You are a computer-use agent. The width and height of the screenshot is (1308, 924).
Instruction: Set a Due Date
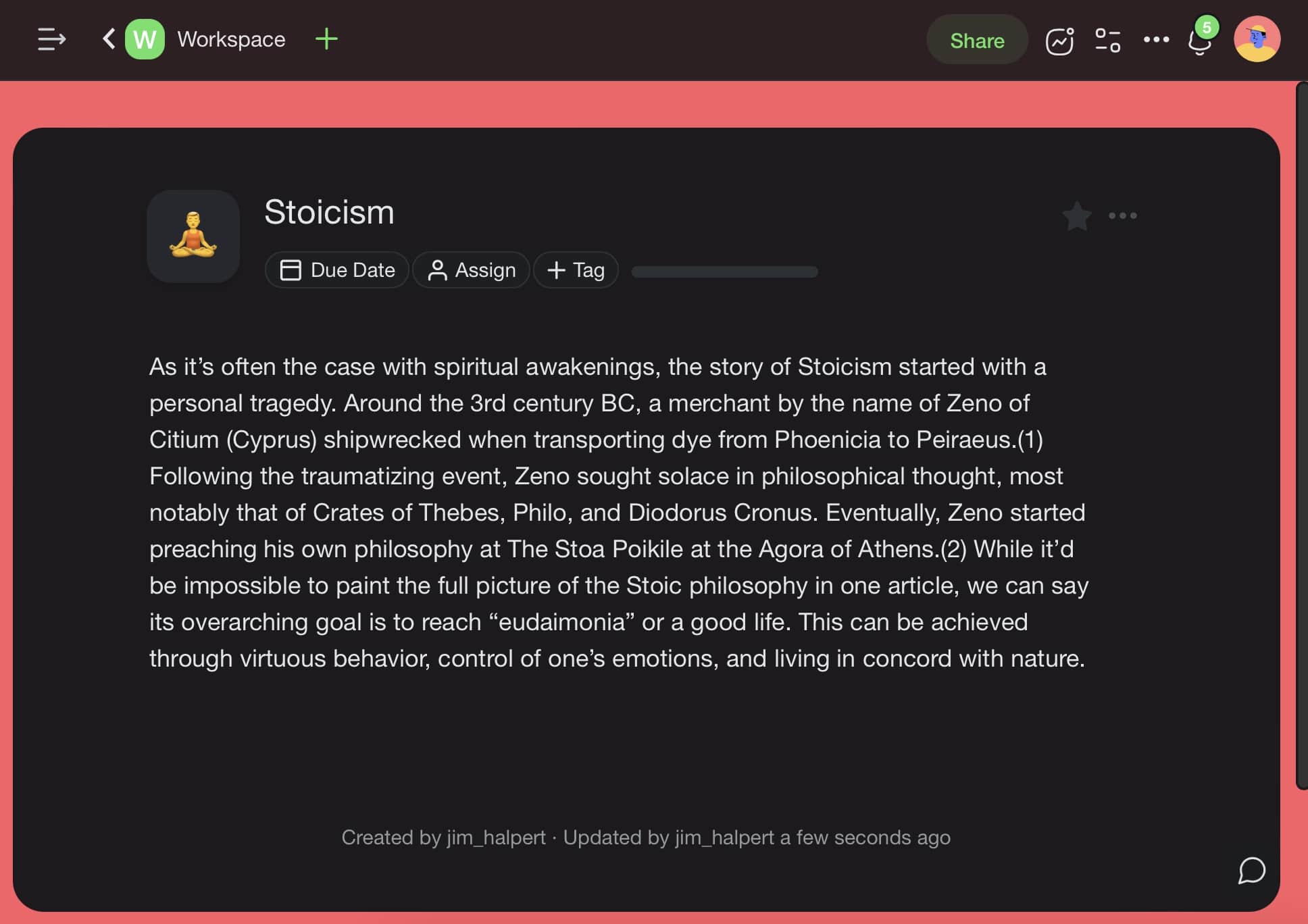point(337,270)
